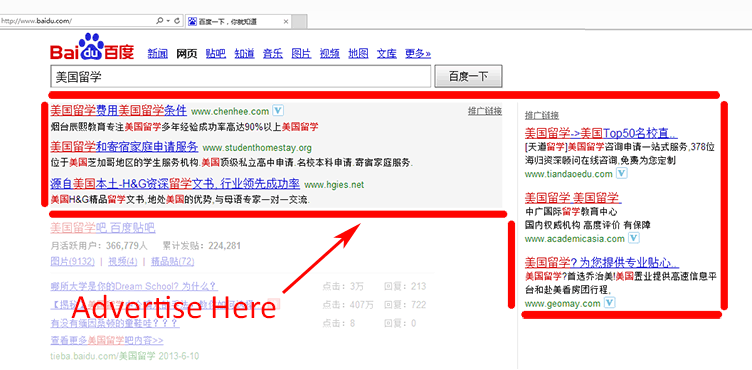This screenshot has width=752, height=370.
Task: Click the 月活跃用户: 366,779人 text
Action: [x=99, y=246]
